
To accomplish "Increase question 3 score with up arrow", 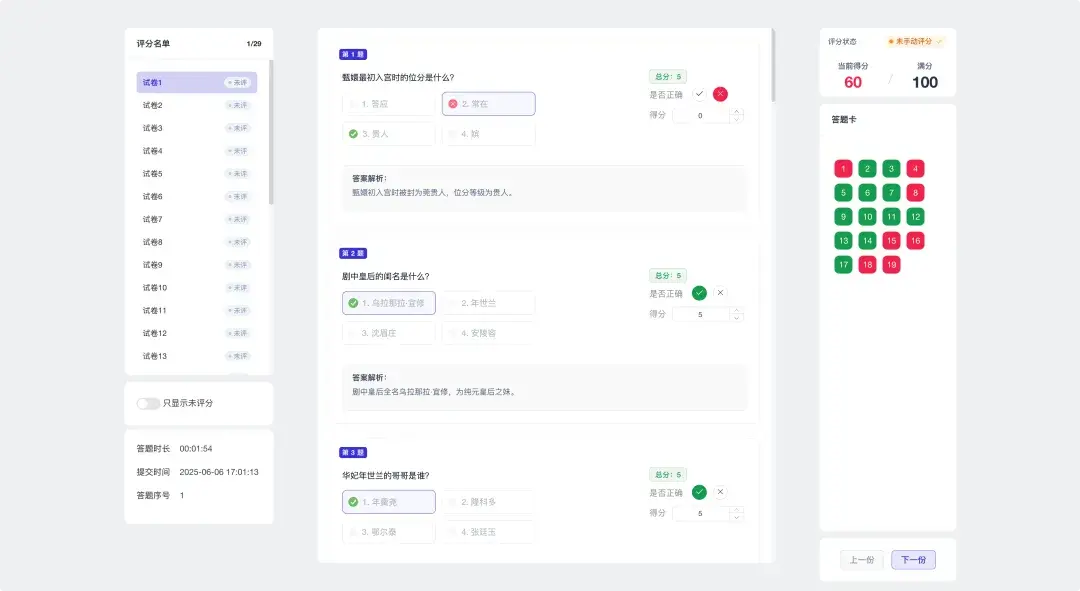I will pos(736,510).
